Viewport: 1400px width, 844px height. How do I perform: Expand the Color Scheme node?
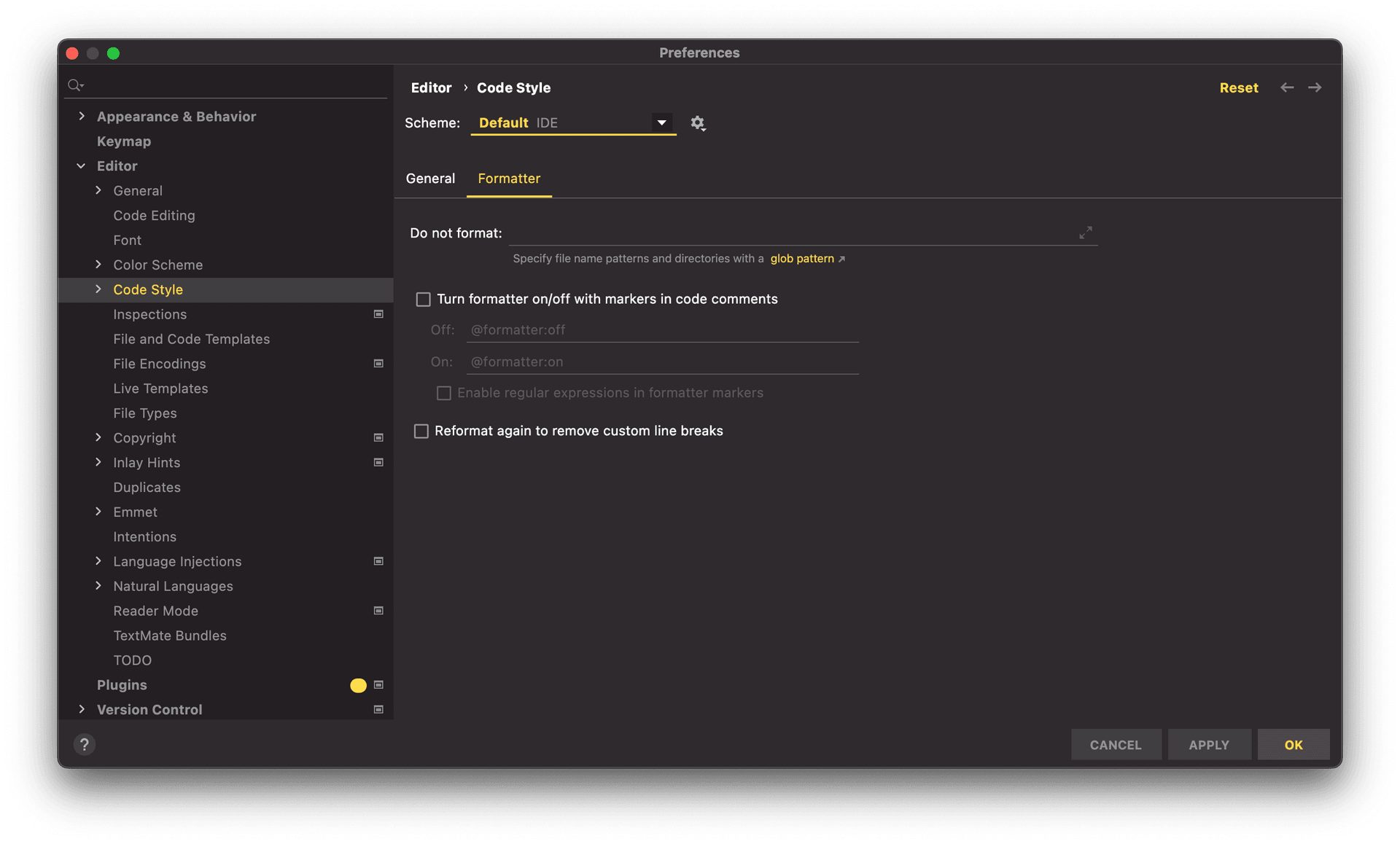coord(98,265)
